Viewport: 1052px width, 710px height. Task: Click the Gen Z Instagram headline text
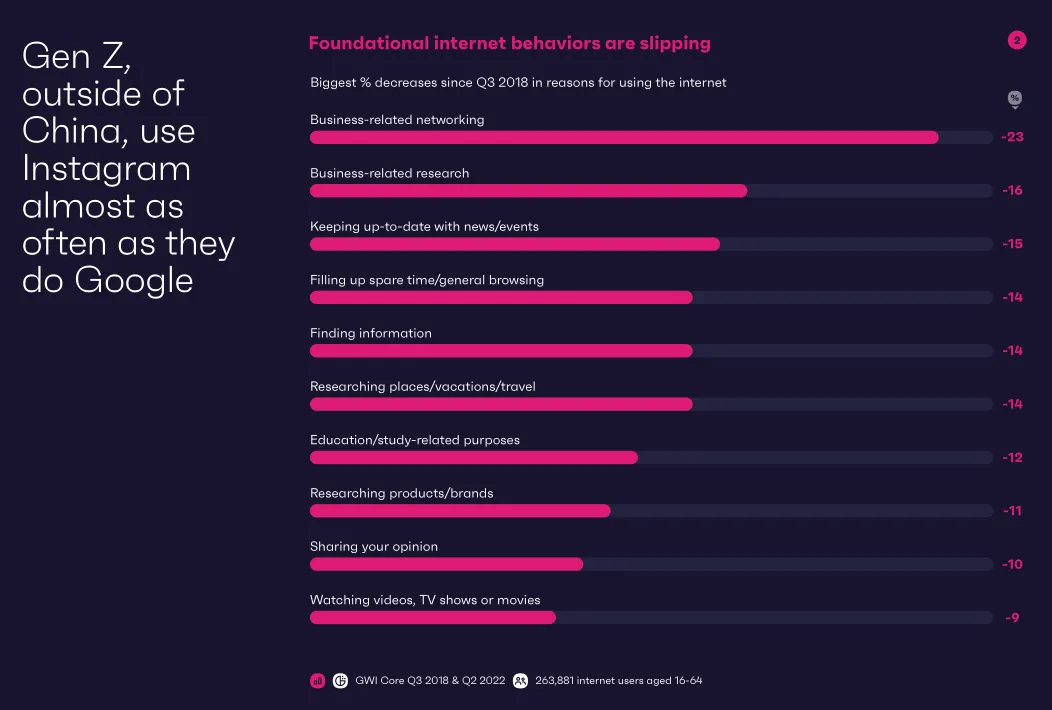point(129,168)
